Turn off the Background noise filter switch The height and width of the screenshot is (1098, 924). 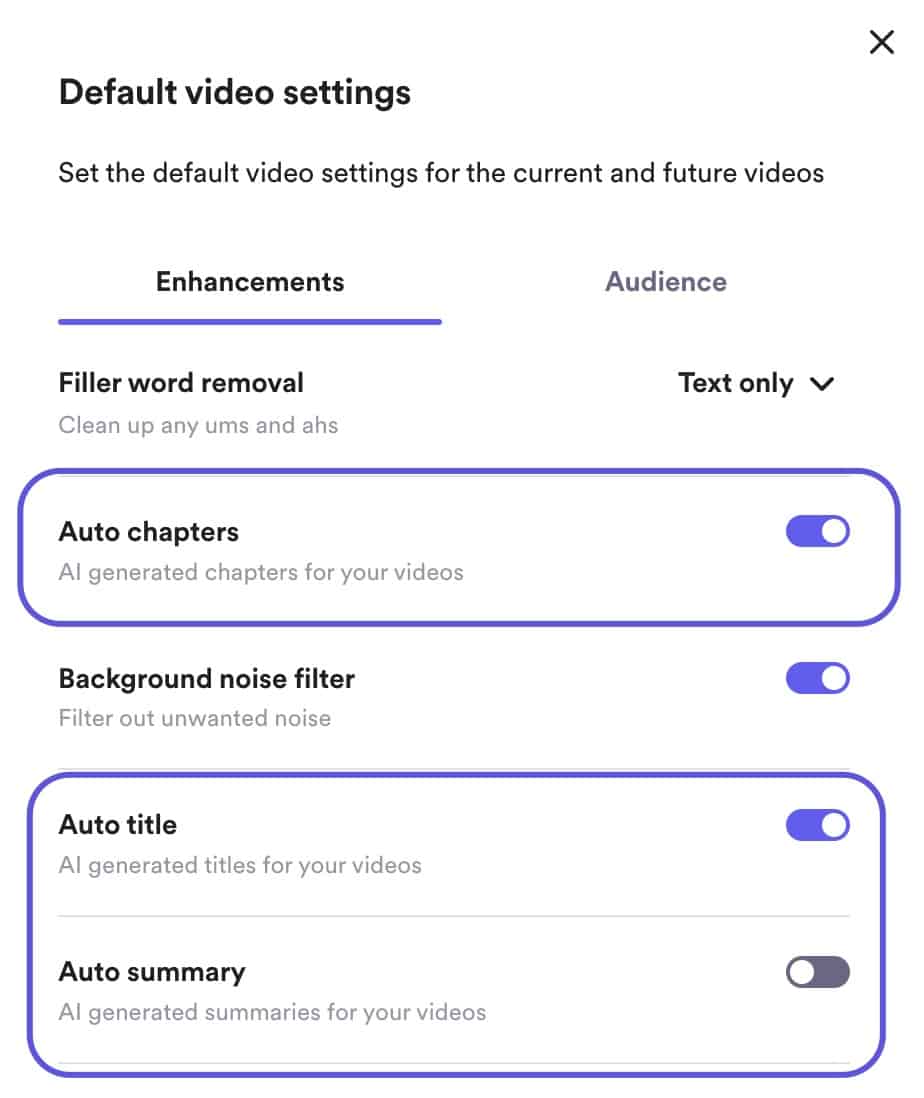(x=817, y=679)
